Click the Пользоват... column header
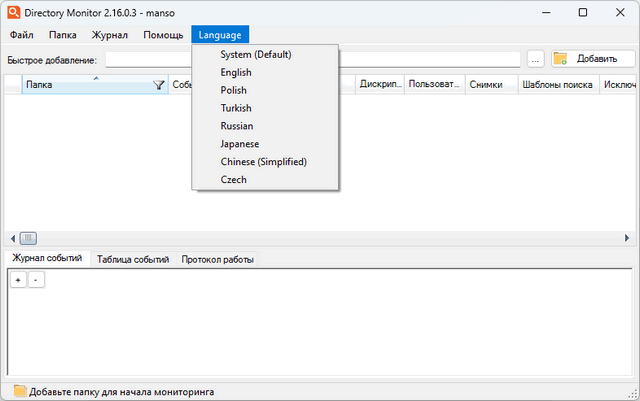The image size is (640, 401). pos(435,85)
